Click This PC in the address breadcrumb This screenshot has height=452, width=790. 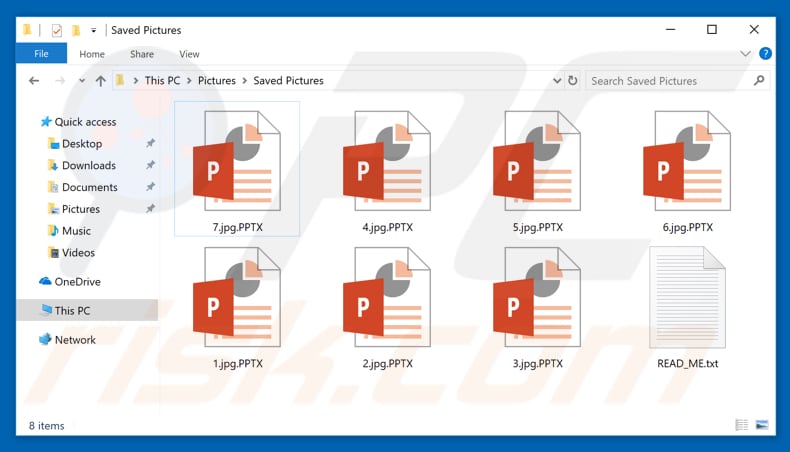(162, 81)
